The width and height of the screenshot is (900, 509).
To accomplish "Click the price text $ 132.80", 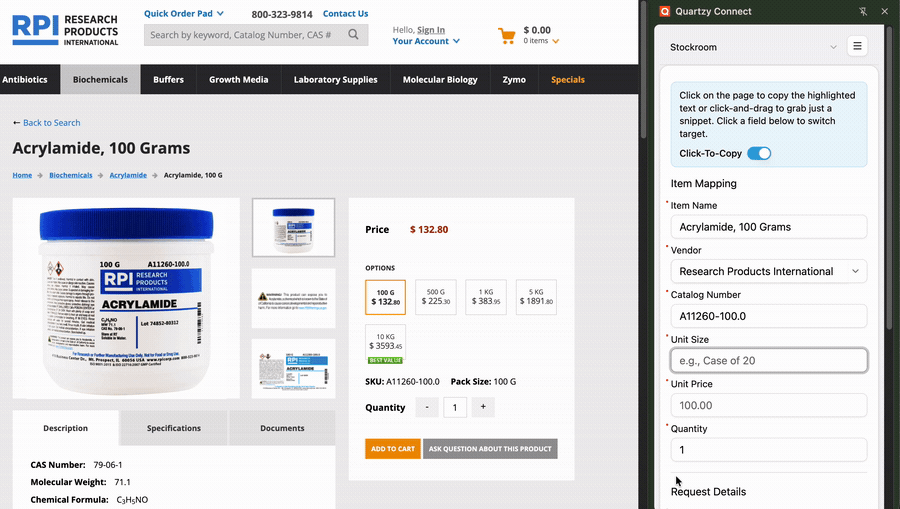I will coord(429,230).
